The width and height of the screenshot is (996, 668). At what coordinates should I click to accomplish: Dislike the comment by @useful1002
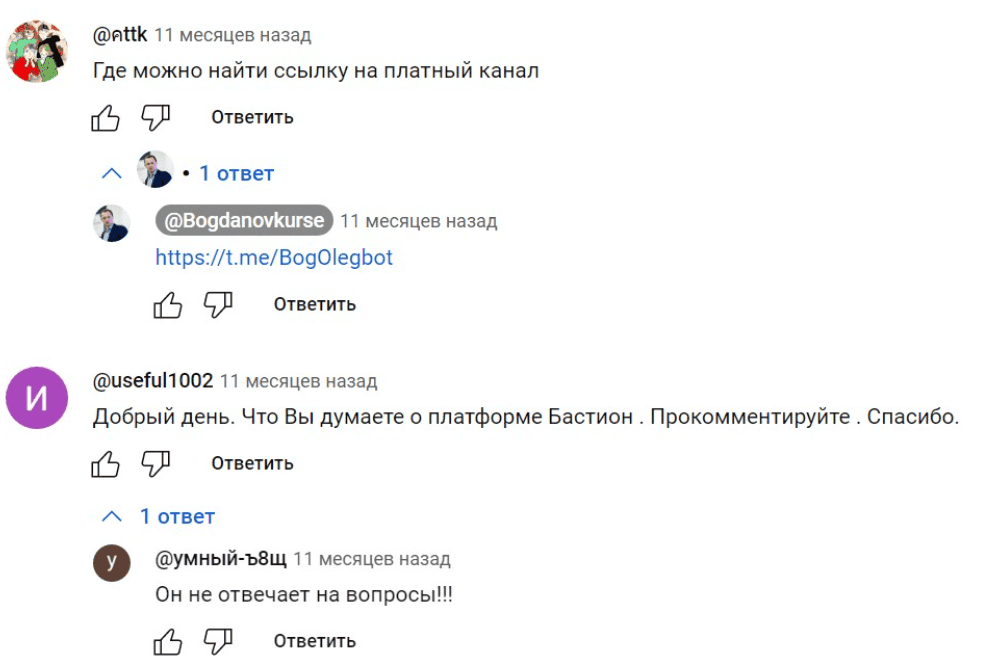156,463
